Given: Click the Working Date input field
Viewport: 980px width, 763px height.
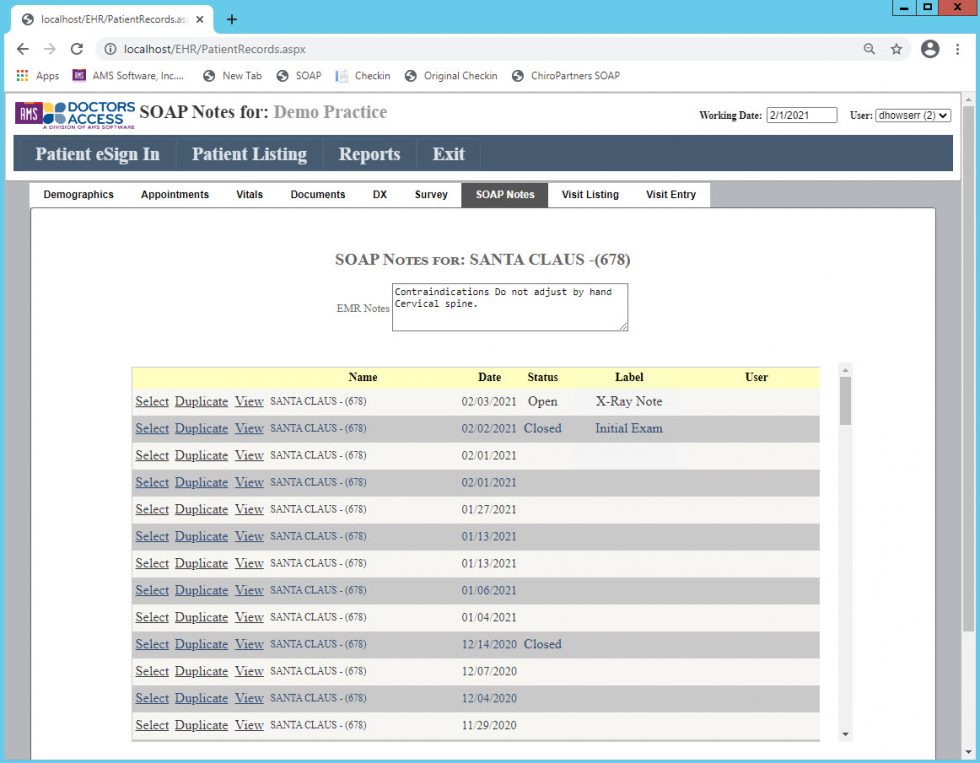Looking at the screenshot, I should coord(801,116).
